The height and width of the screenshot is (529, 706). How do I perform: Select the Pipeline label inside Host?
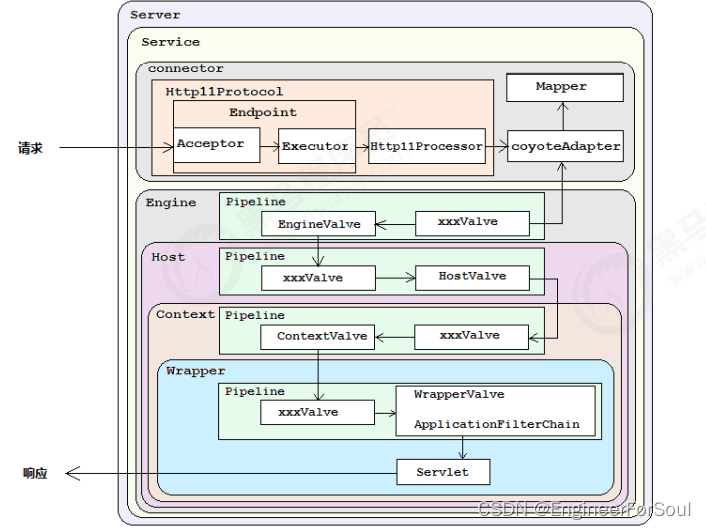pyautogui.click(x=255, y=256)
